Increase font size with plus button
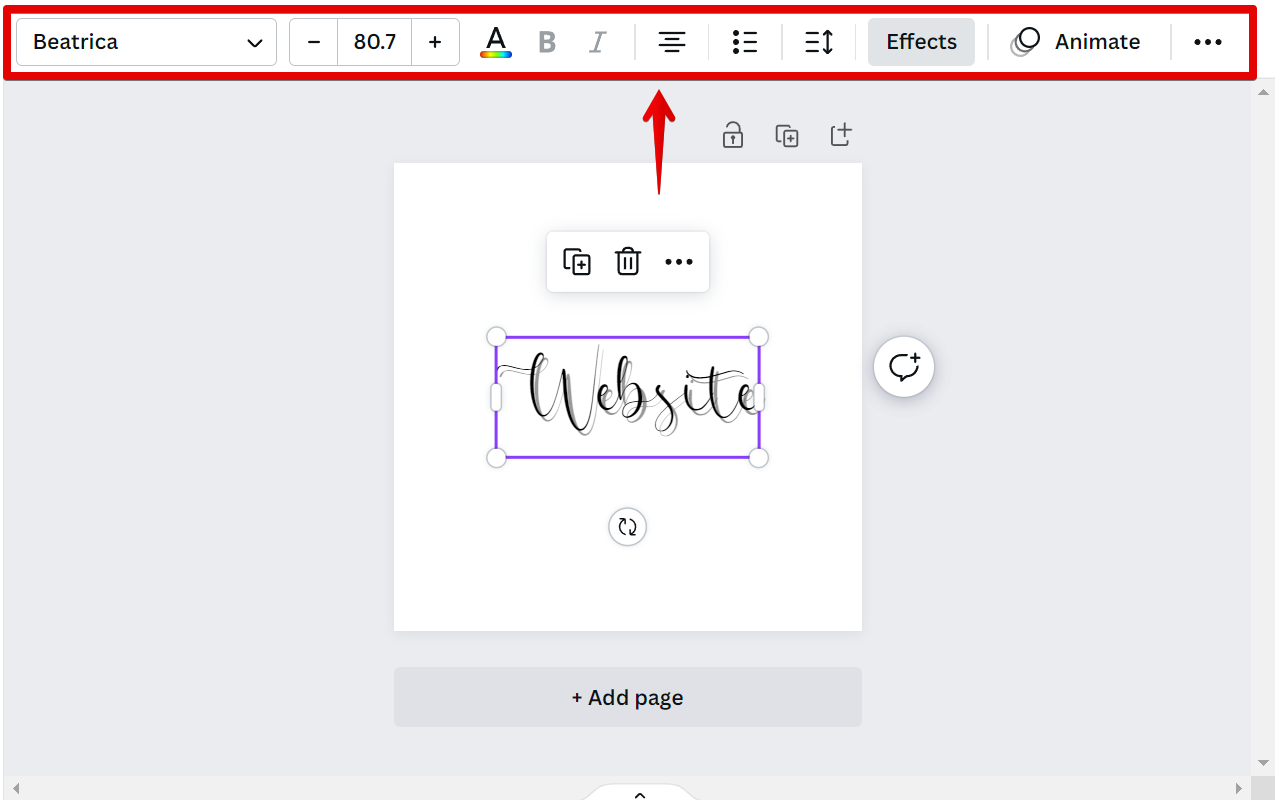Screen dimensions: 1275x800 (x=435, y=42)
